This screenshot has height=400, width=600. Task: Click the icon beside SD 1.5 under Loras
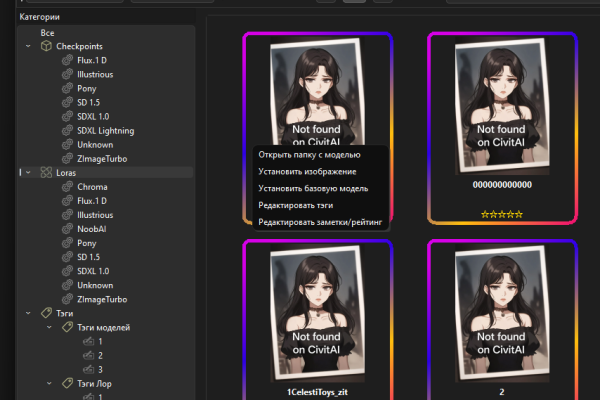click(67, 257)
